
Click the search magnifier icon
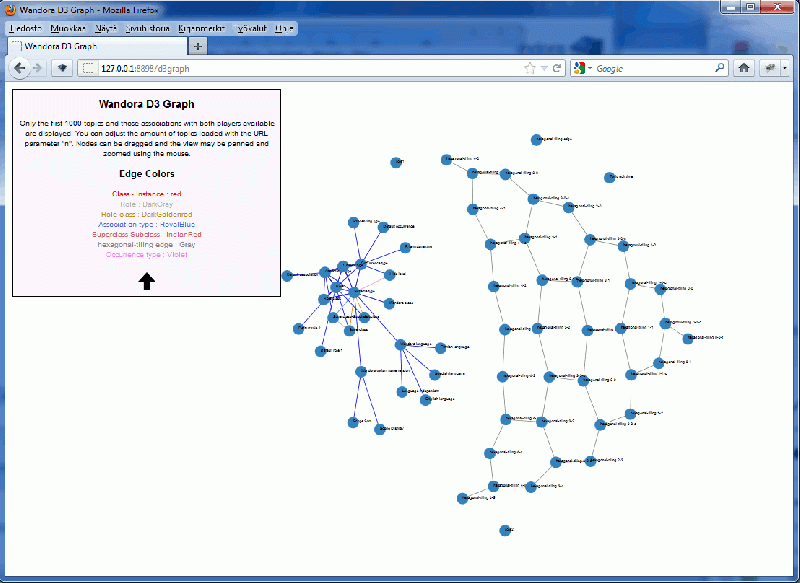click(720, 69)
